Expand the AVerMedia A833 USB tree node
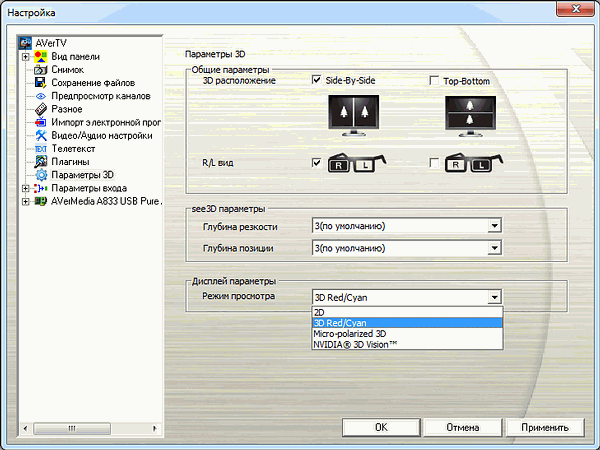This screenshot has width=600, height=450. click(x=25, y=202)
